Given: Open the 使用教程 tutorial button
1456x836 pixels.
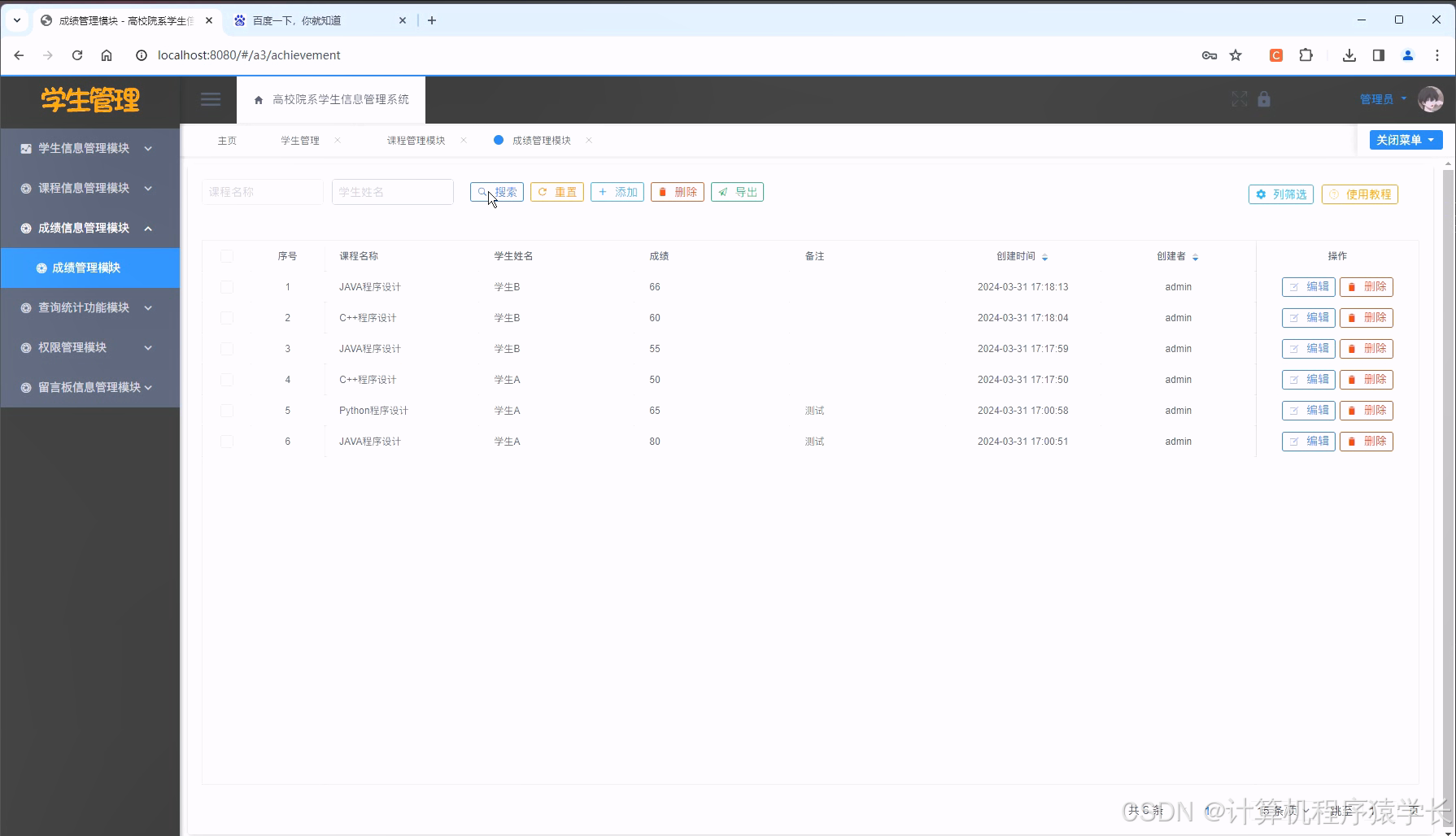Looking at the screenshot, I should point(1360,194).
